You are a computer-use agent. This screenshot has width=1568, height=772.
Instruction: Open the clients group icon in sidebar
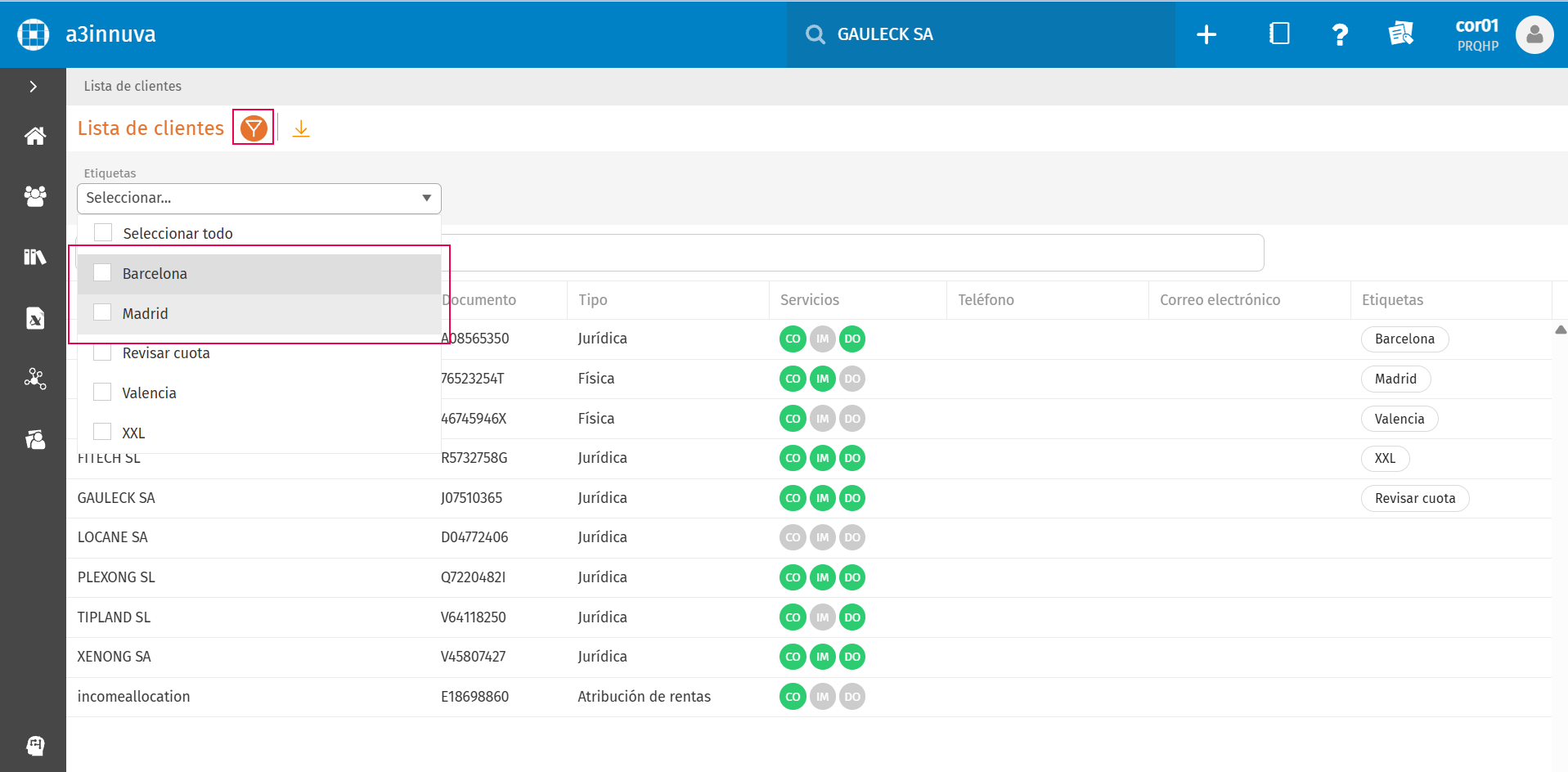[x=34, y=196]
